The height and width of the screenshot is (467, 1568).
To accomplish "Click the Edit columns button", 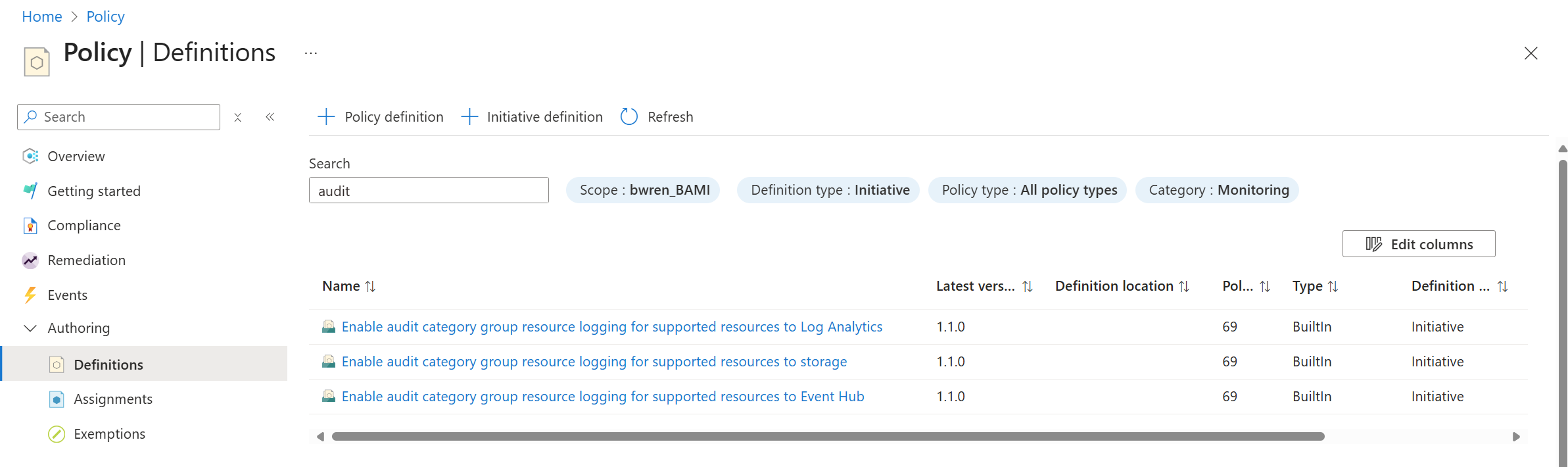I will pos(1418,244).
